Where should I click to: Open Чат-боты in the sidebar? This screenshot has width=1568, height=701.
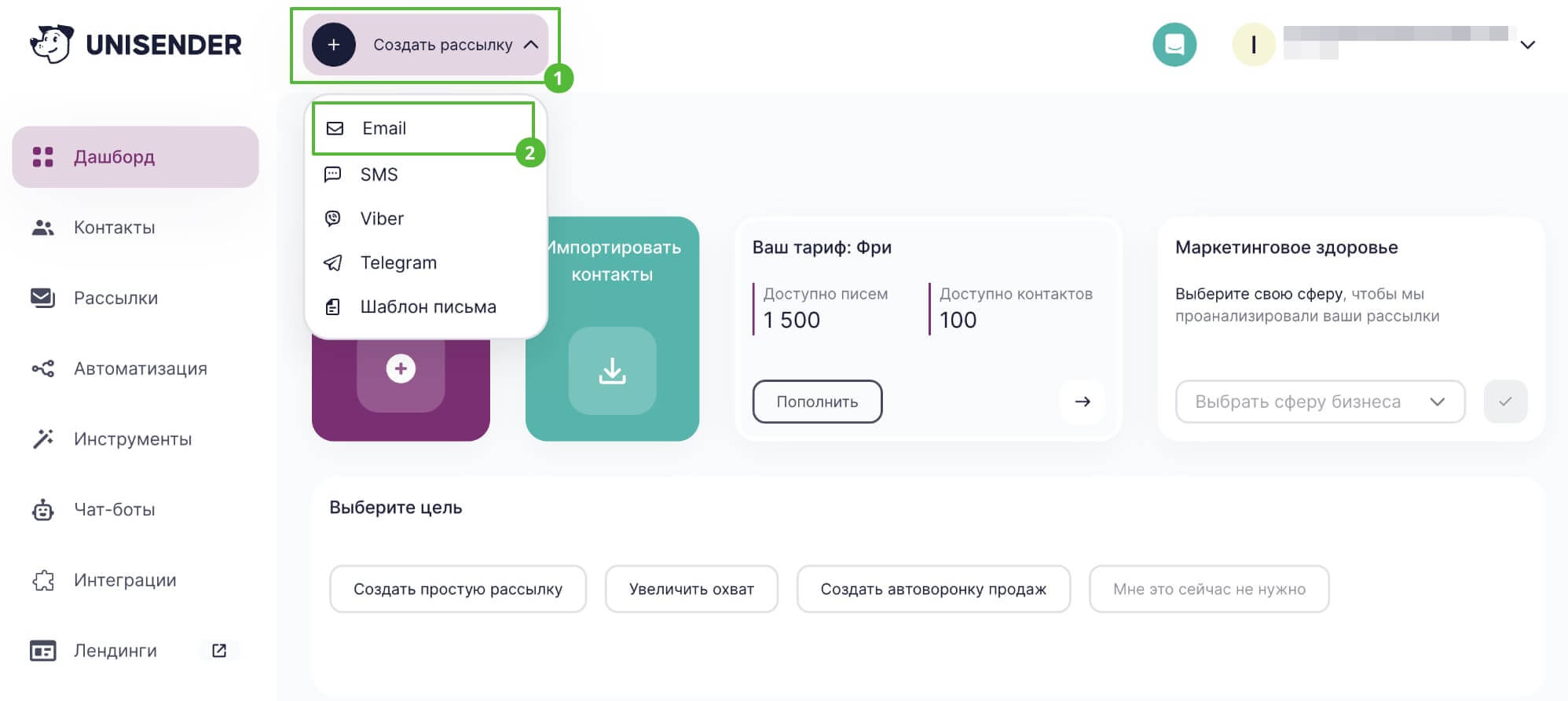(x=135, y=509)
